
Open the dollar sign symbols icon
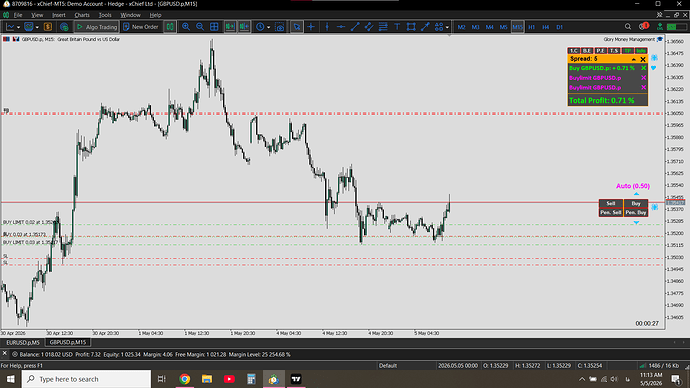[x=48, y=27]
